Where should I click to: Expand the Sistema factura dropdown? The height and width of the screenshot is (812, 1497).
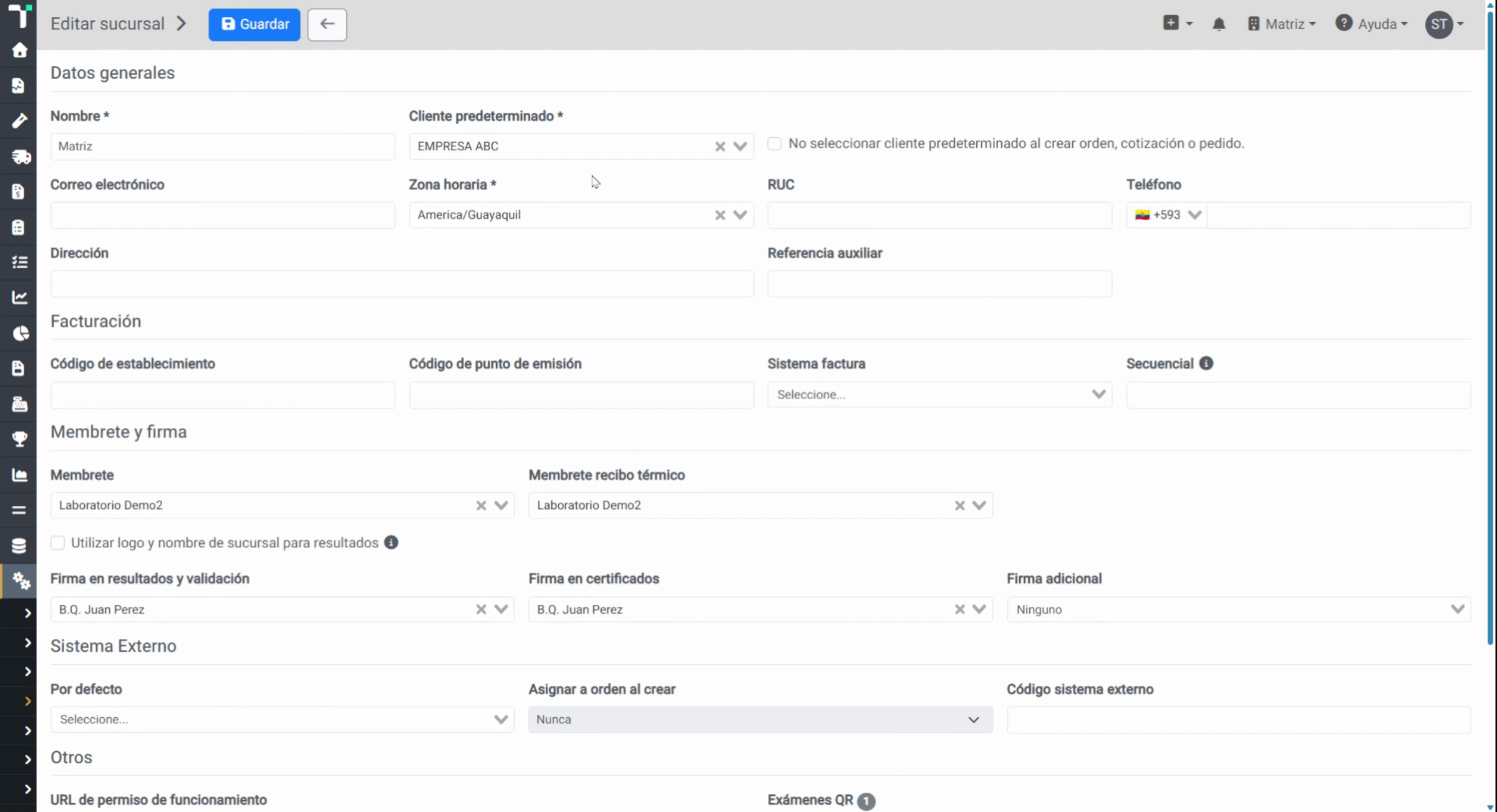coord(939,395)
